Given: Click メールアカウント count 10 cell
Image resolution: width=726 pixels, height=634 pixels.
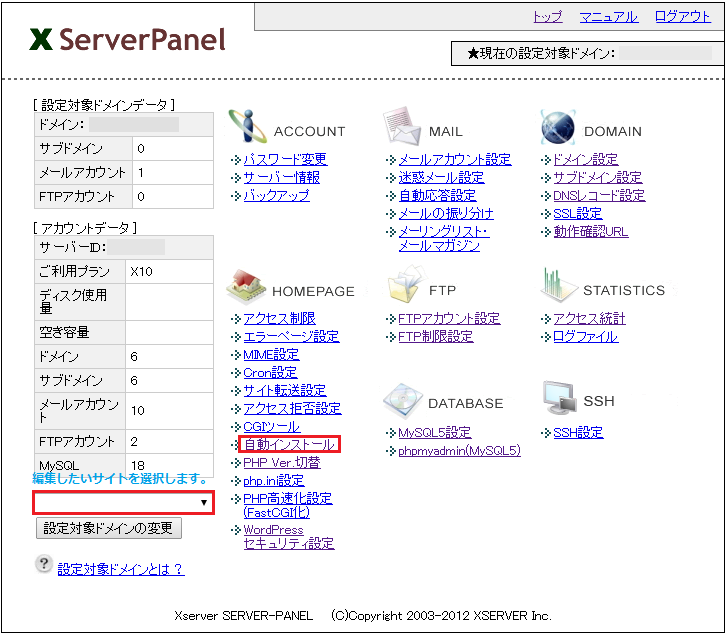Looking at the screenshot, I should 169,411.
